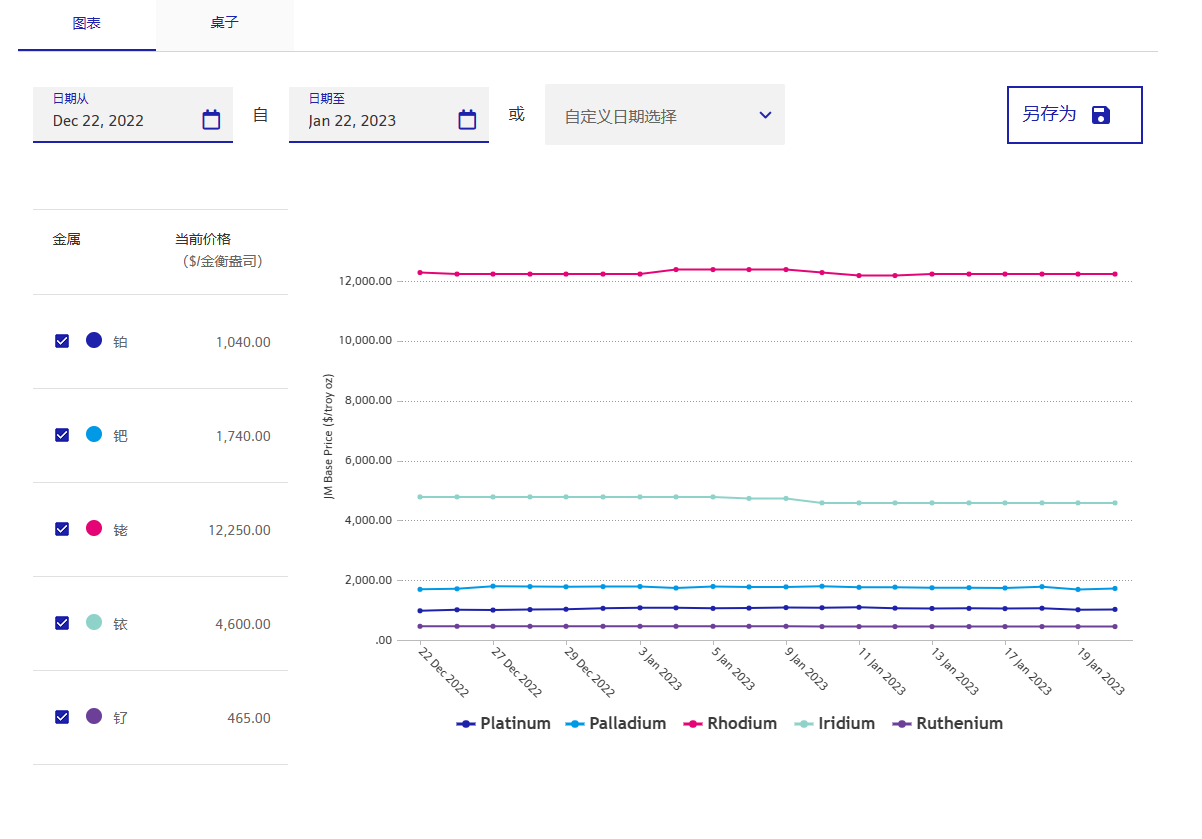1202x839 pixels.
Task: Disable the 铱 iridium checkbox
Action: tap(62, 623)
